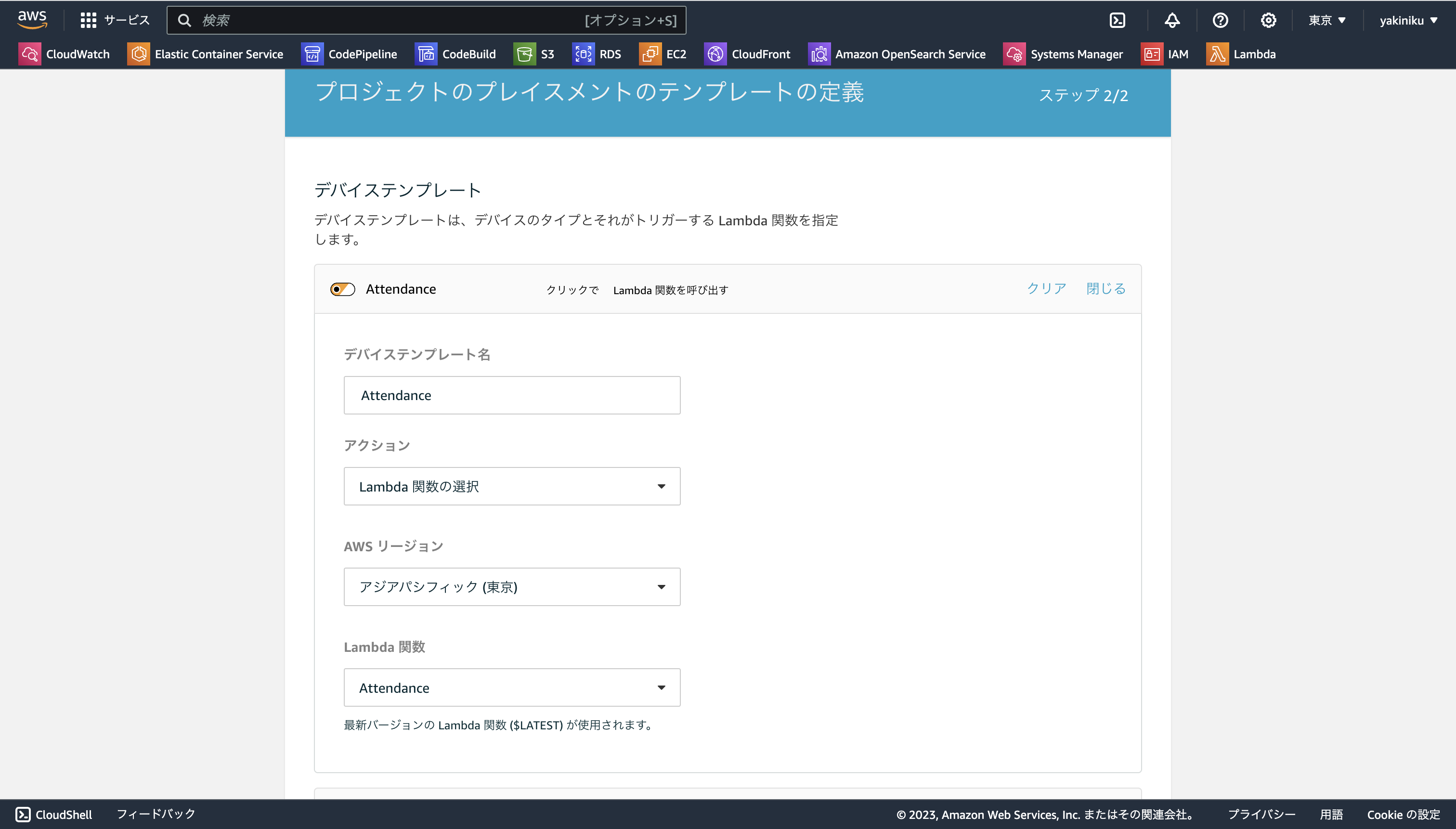This screenshot has height=829, width=1456.
Task: Expand the AWS リージョン dropdown
Action: tap(511, 586)
